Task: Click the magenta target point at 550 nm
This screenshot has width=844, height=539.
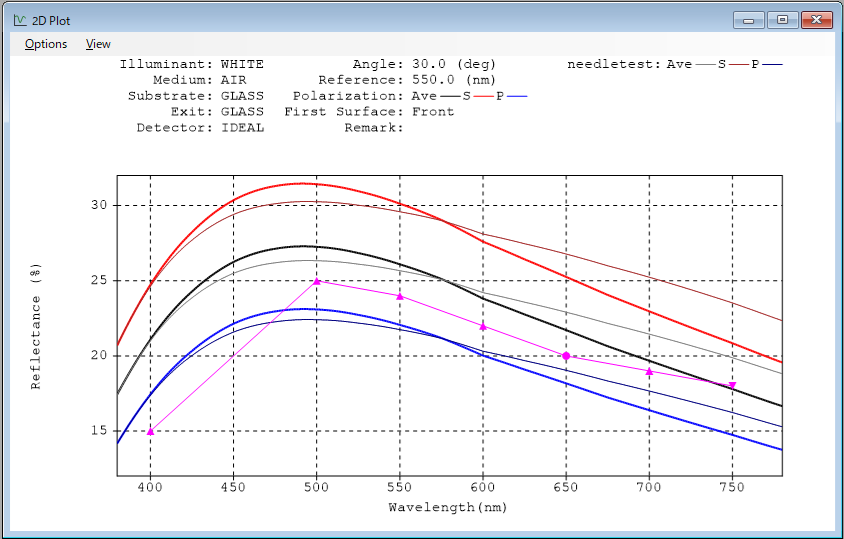Action: [399, 296]
